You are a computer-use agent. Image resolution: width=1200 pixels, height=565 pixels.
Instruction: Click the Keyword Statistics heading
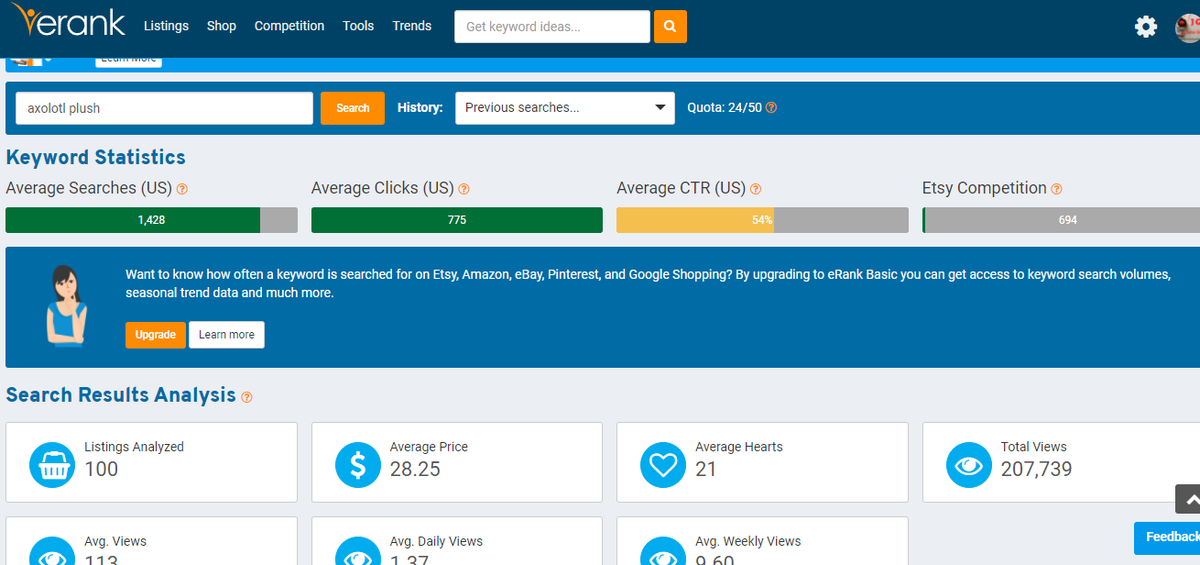pos(96,157)
